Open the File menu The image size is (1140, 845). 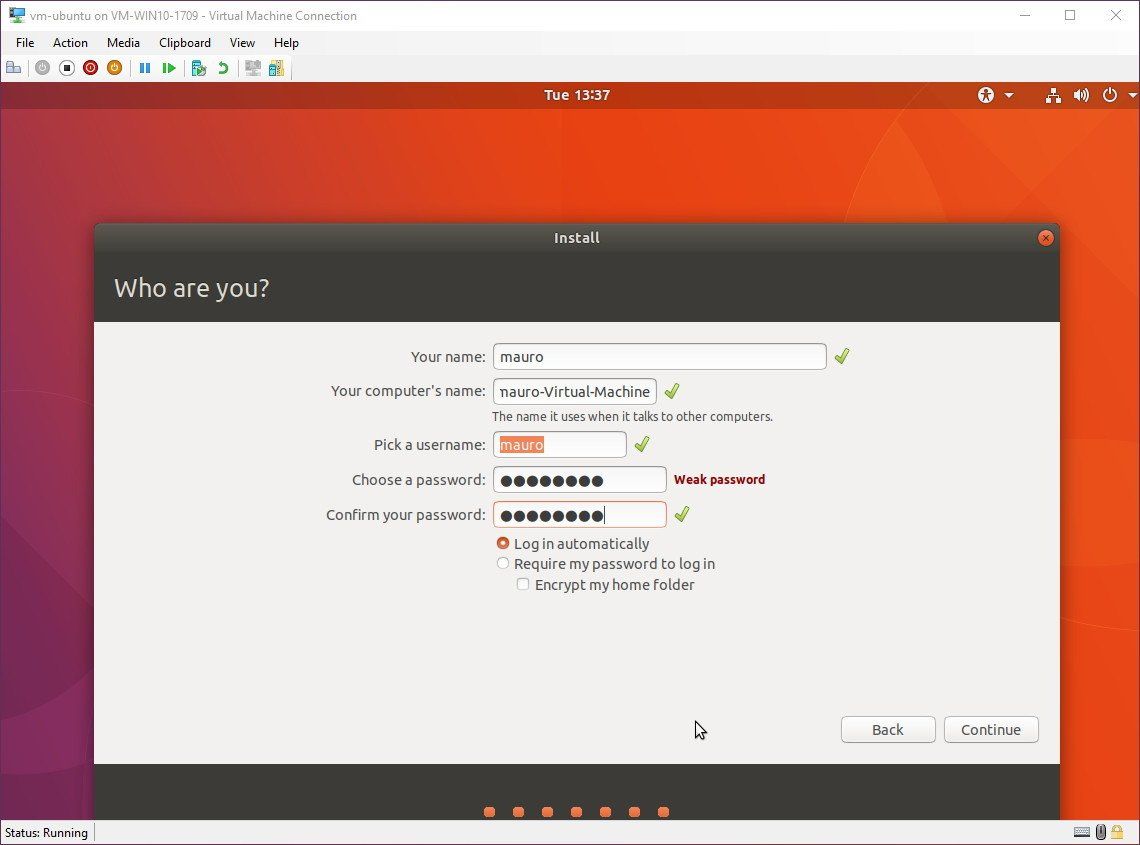click(x=25, y=43)
